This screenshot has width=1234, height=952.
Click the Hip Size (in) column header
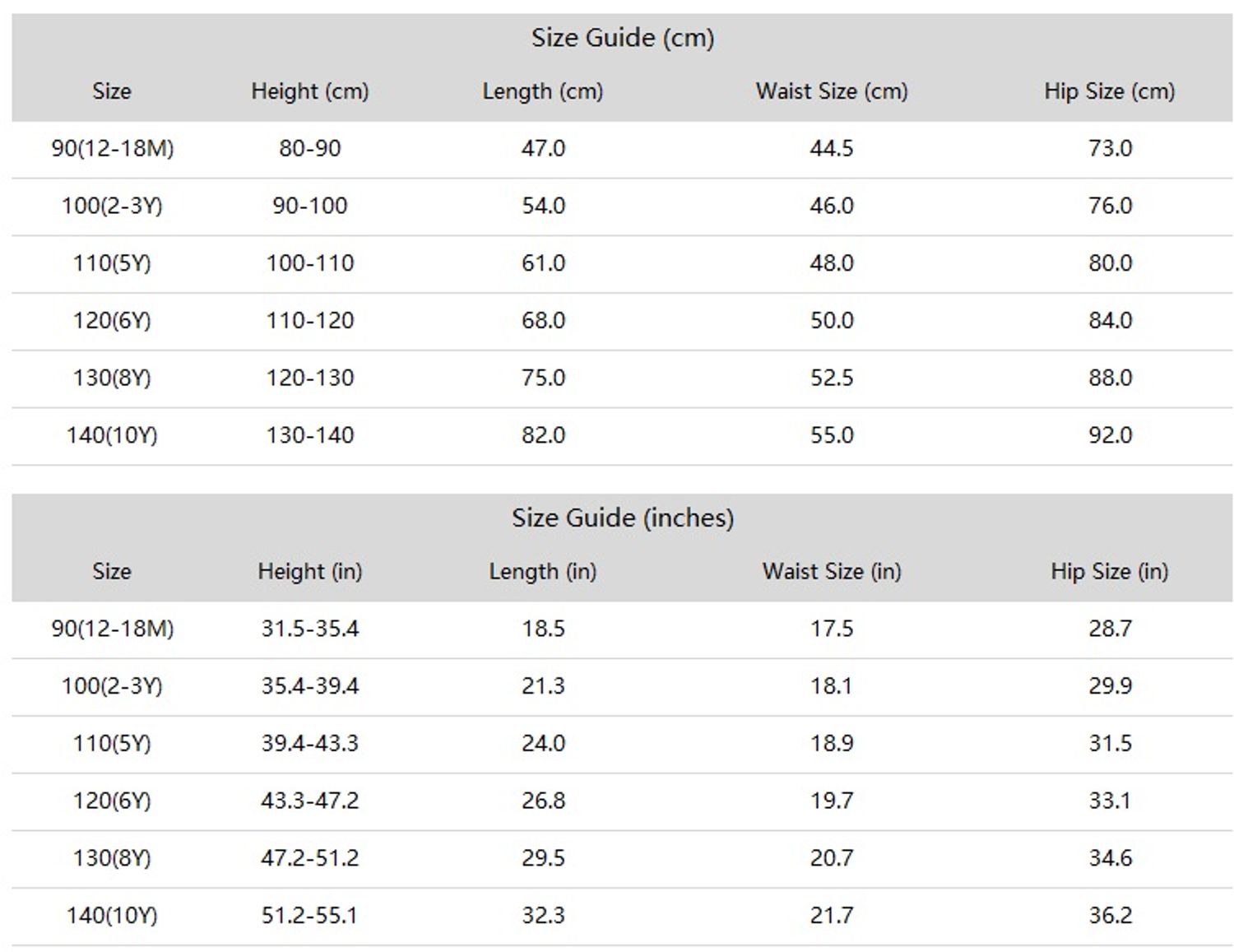click(1109, 571)
